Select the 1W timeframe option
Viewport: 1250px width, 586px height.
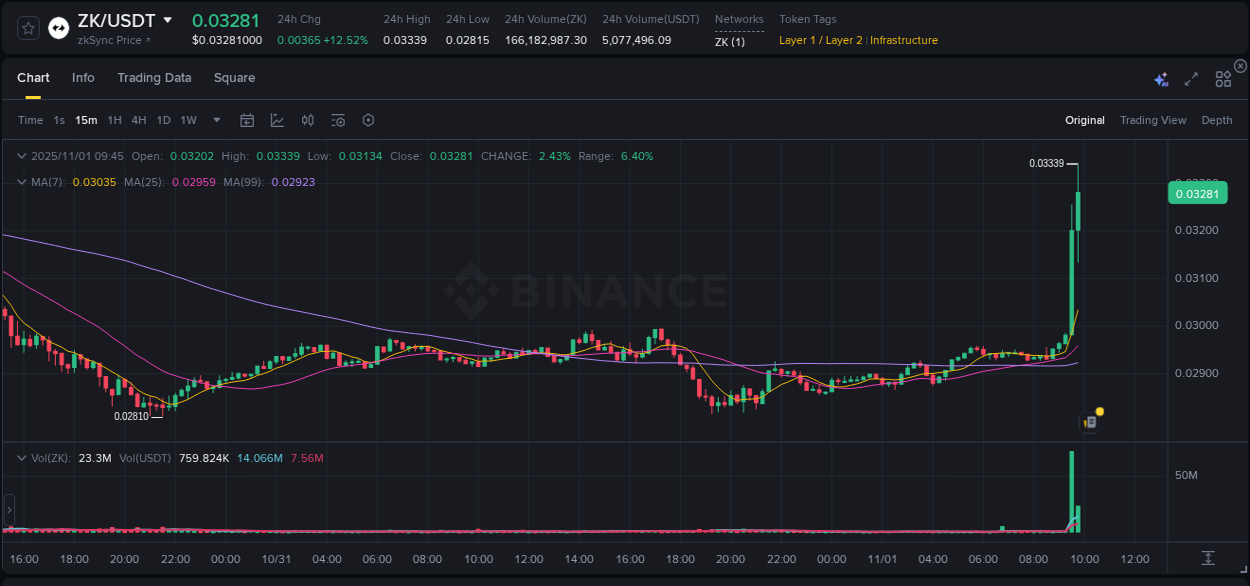coord(188,120)
